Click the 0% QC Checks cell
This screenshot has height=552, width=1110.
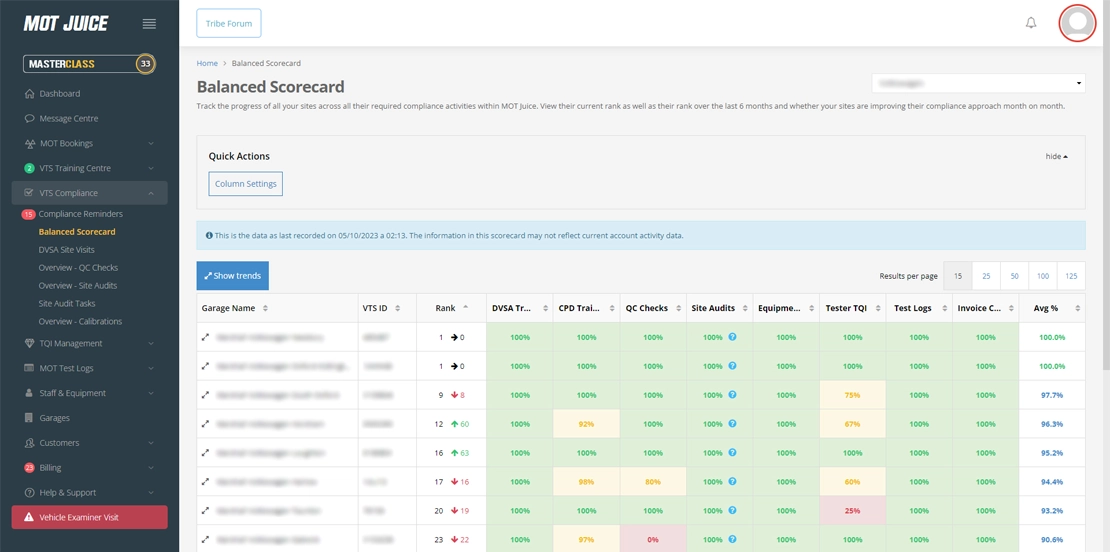[x=653, y=539]
